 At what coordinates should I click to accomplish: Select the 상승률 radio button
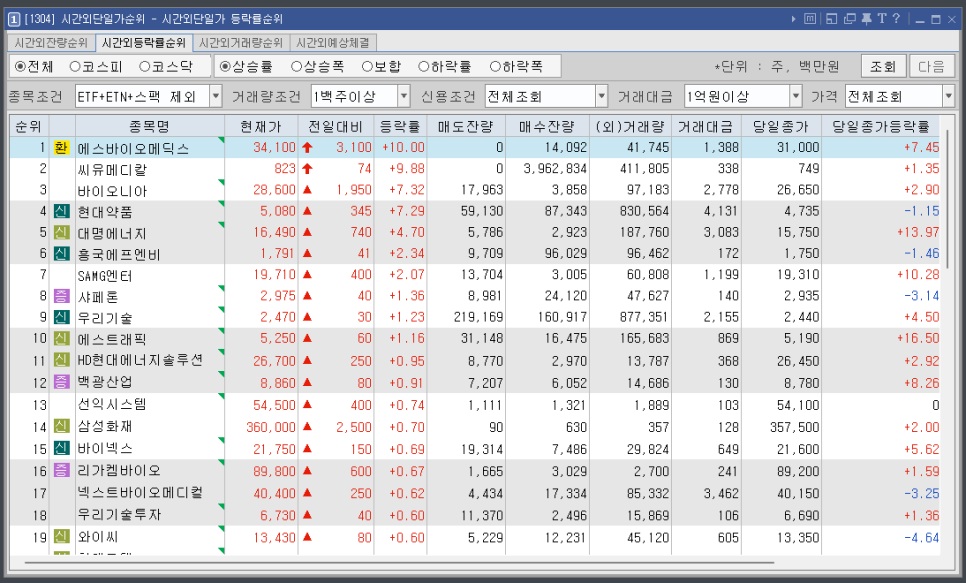tap(225, 67)
